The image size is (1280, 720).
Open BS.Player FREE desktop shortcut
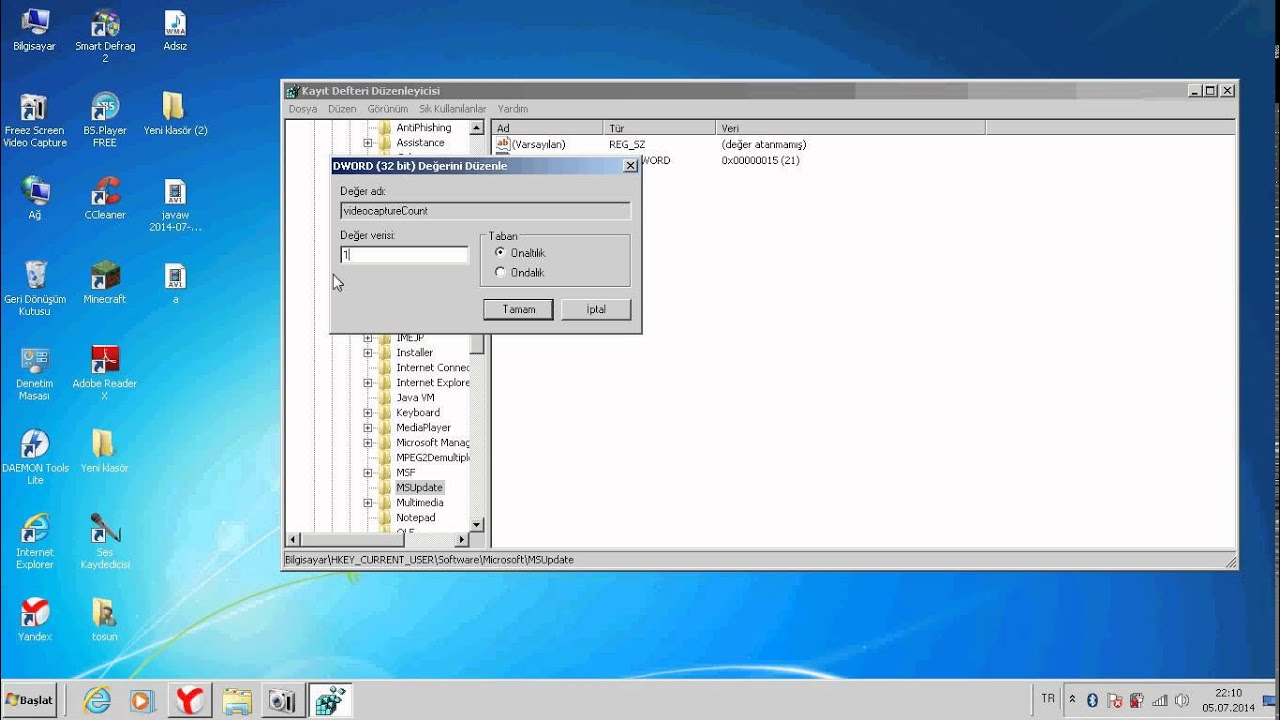point(105,120)
